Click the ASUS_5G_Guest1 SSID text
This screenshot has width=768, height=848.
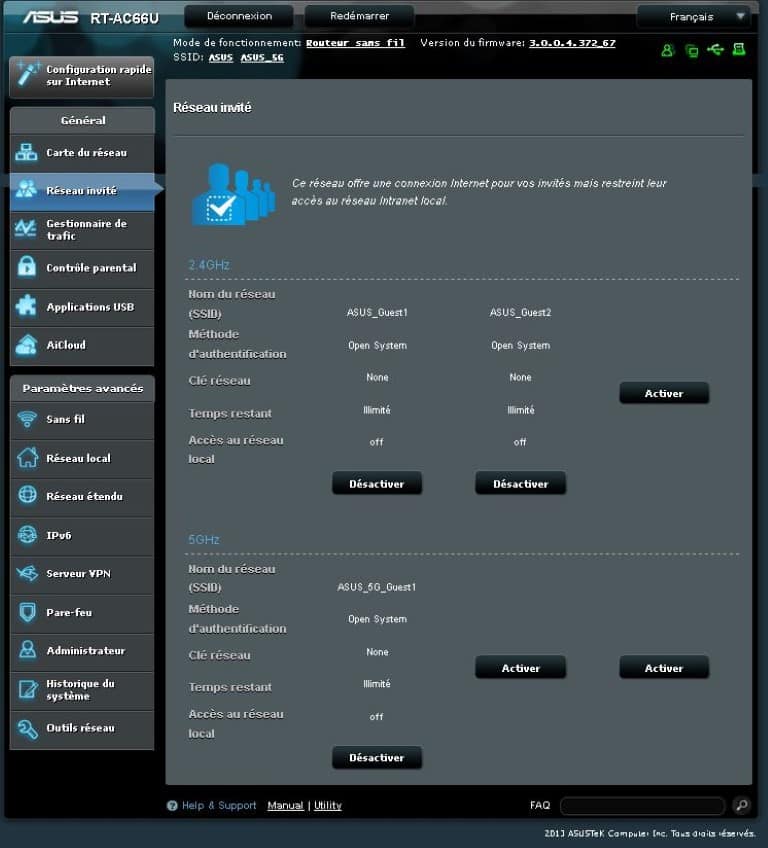(377, 587)
